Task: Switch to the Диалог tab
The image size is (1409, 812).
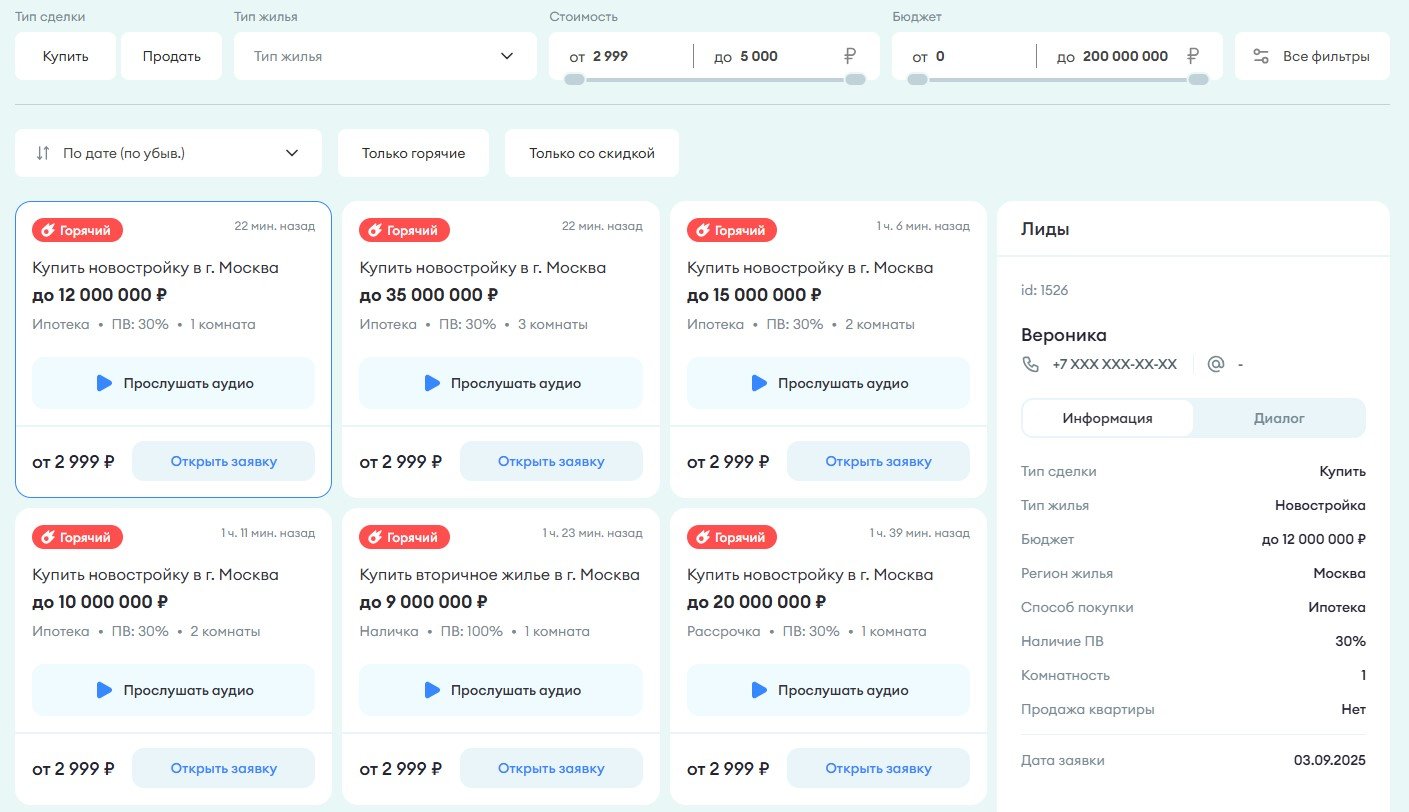Action: [x=1279, y=418]
